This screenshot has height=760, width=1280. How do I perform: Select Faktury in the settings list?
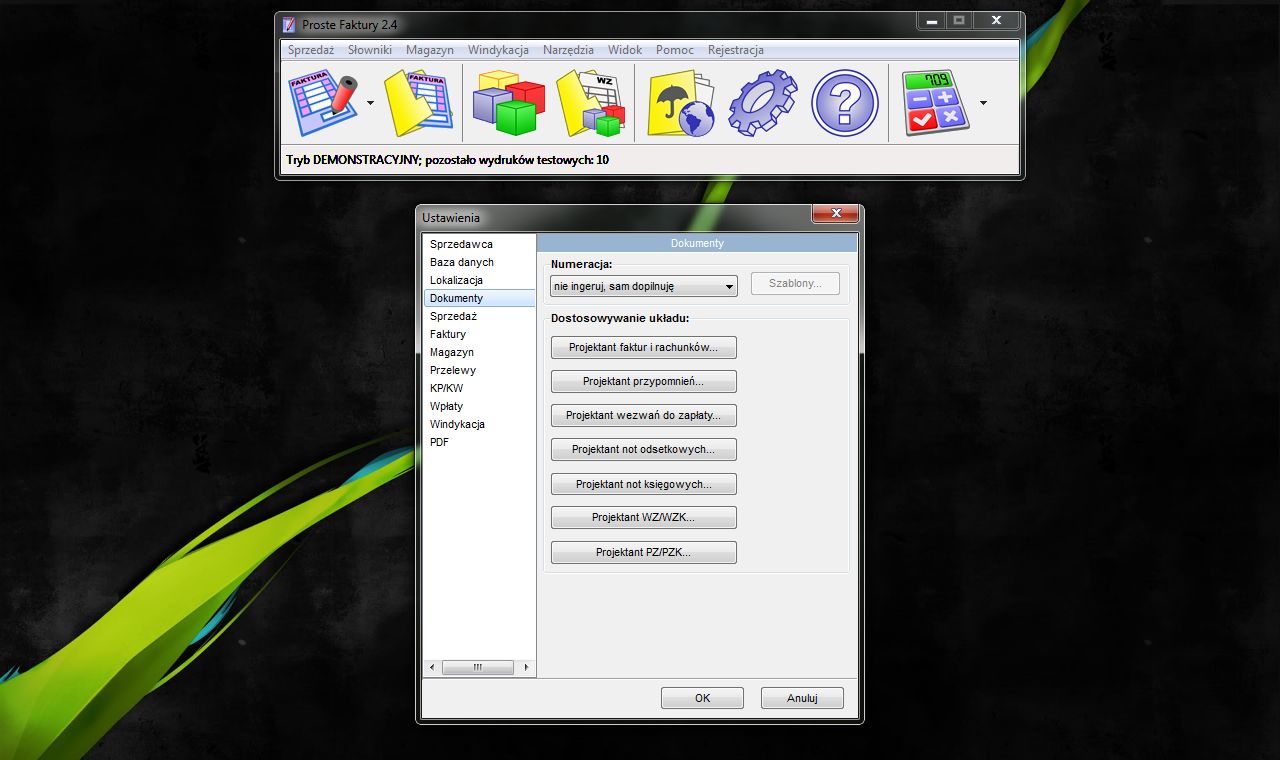point(479,334)
